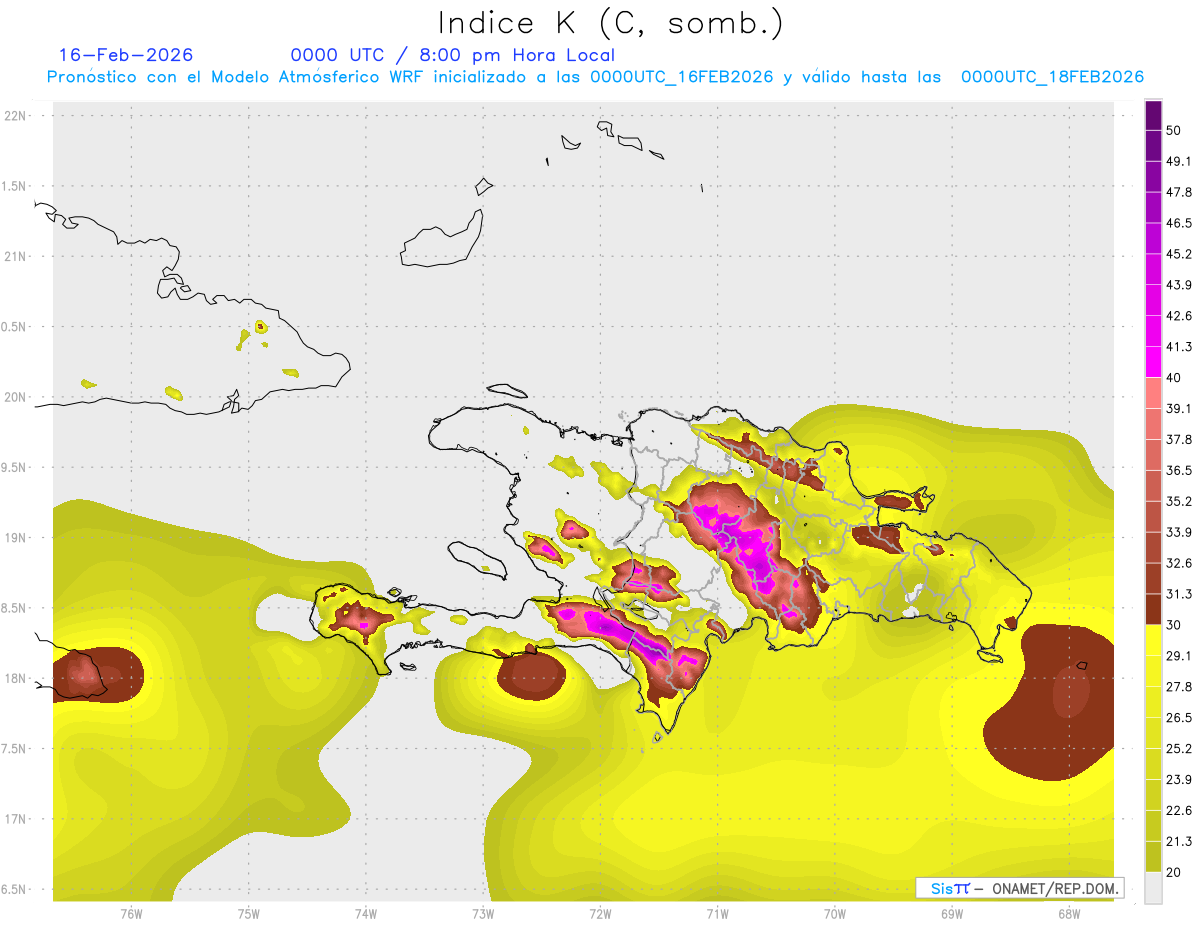1200x927 pixels.
Task: Click "0000 UTC / 8:00 pm Hora Local"
Action: 453,55
